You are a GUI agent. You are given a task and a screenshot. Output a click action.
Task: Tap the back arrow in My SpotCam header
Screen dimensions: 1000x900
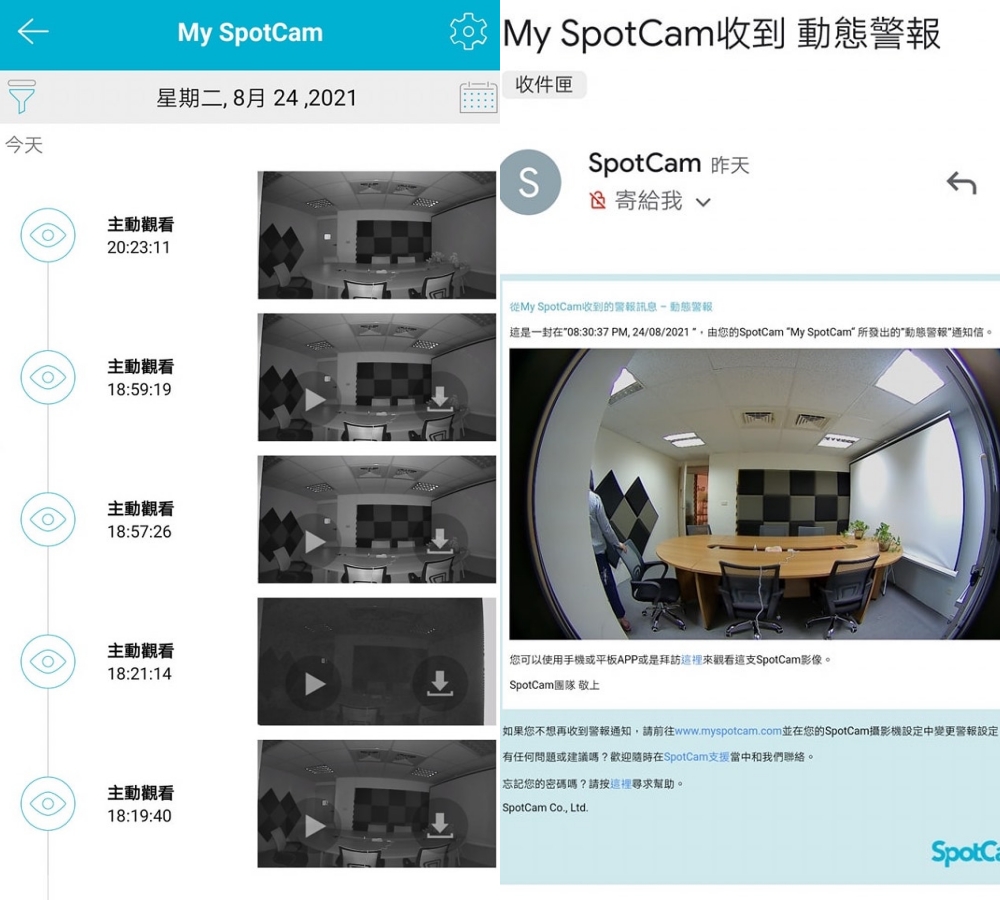coord(33,31)
